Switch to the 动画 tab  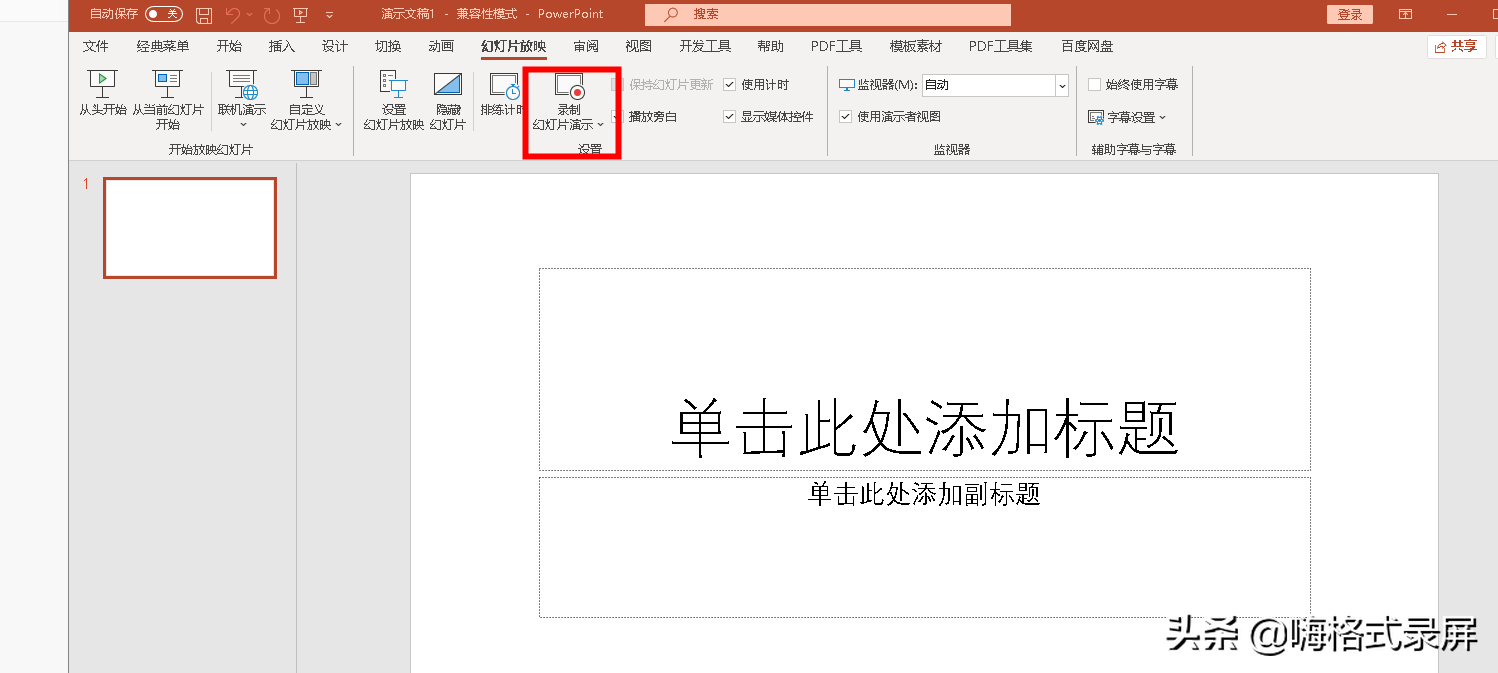tap(441, 46)
